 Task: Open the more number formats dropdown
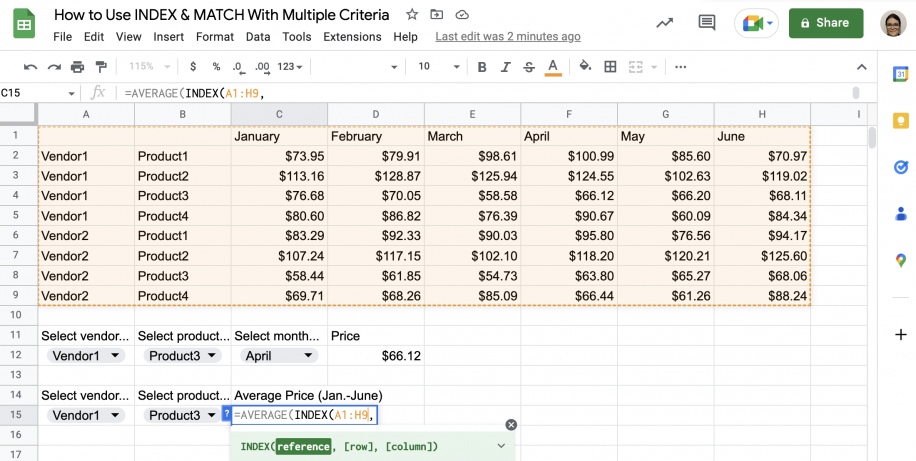[x=290, y=67]
